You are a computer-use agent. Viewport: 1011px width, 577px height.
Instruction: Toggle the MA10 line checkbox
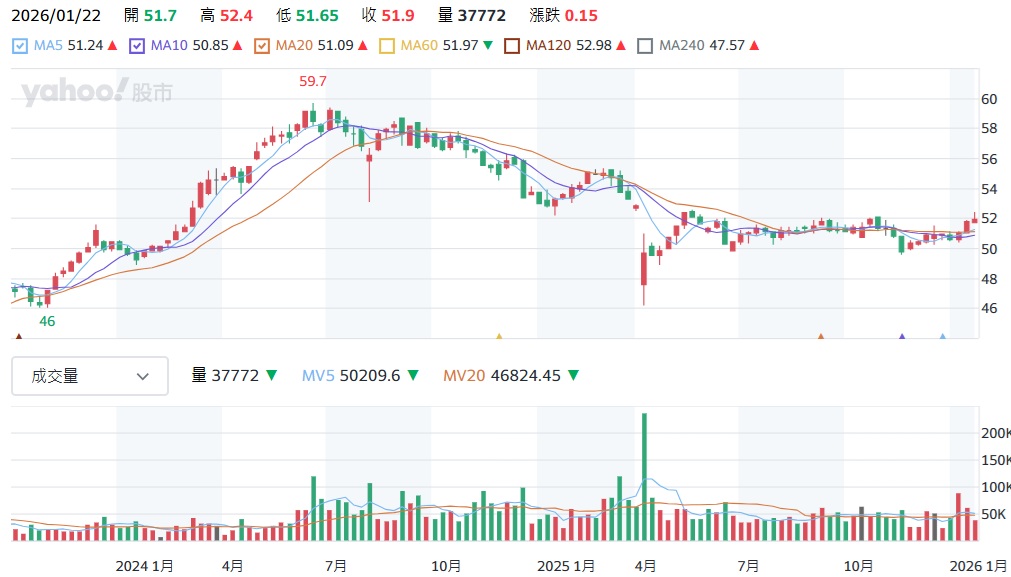137,46
